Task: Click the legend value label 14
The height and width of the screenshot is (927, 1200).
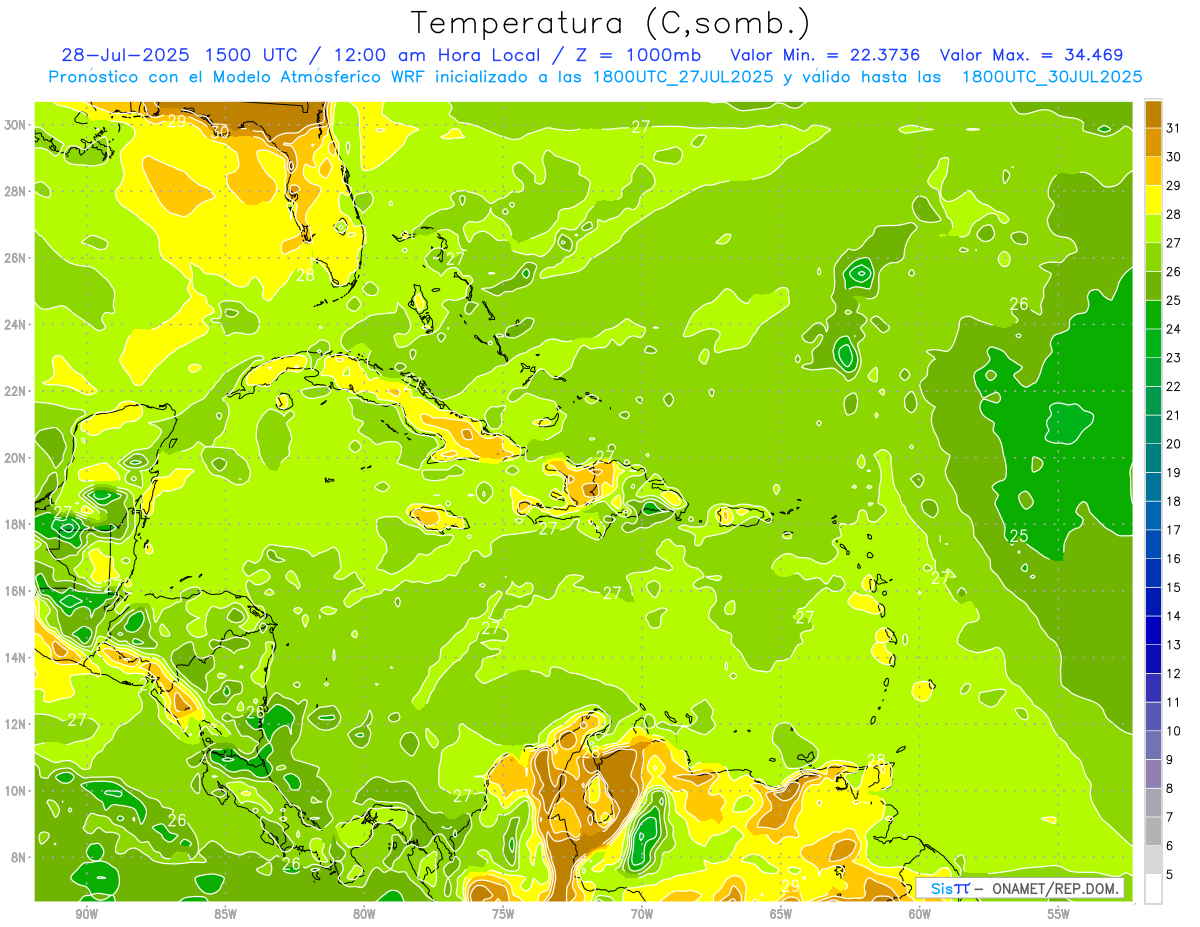Action: tap(1174, 616)
